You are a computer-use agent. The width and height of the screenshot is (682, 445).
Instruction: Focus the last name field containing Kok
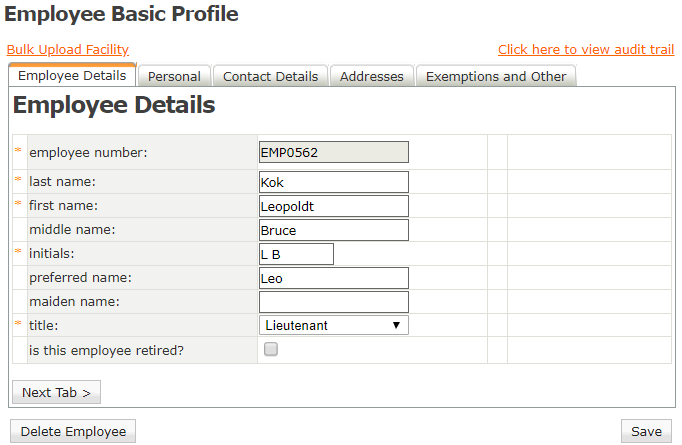tap(334, 182)
